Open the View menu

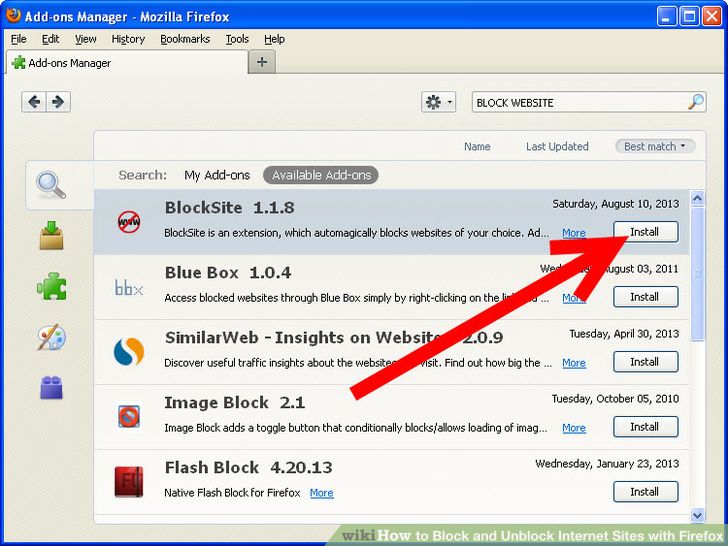click(x=85, y=39)
